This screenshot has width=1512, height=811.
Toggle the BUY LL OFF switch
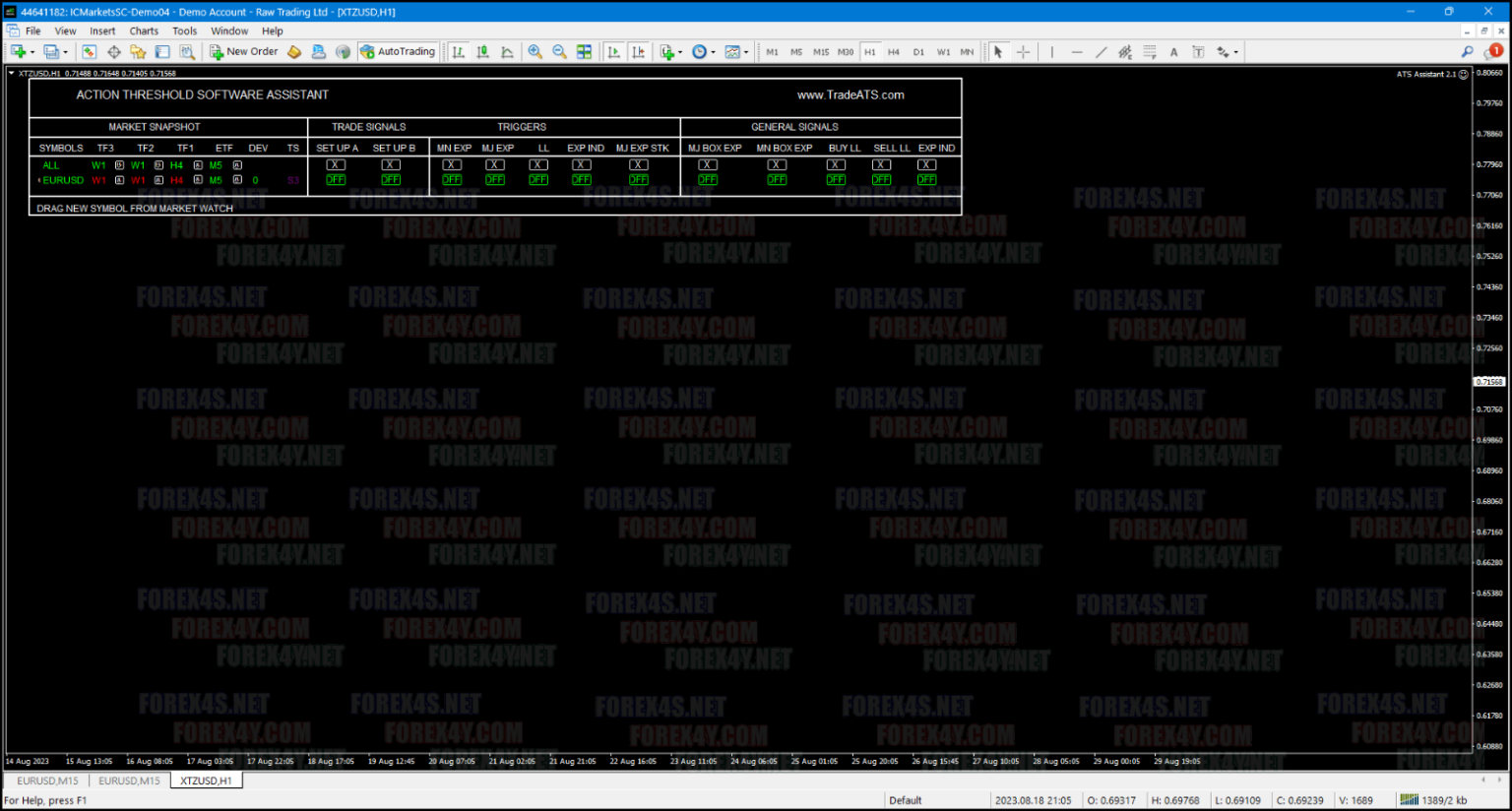tap(836, 180)
